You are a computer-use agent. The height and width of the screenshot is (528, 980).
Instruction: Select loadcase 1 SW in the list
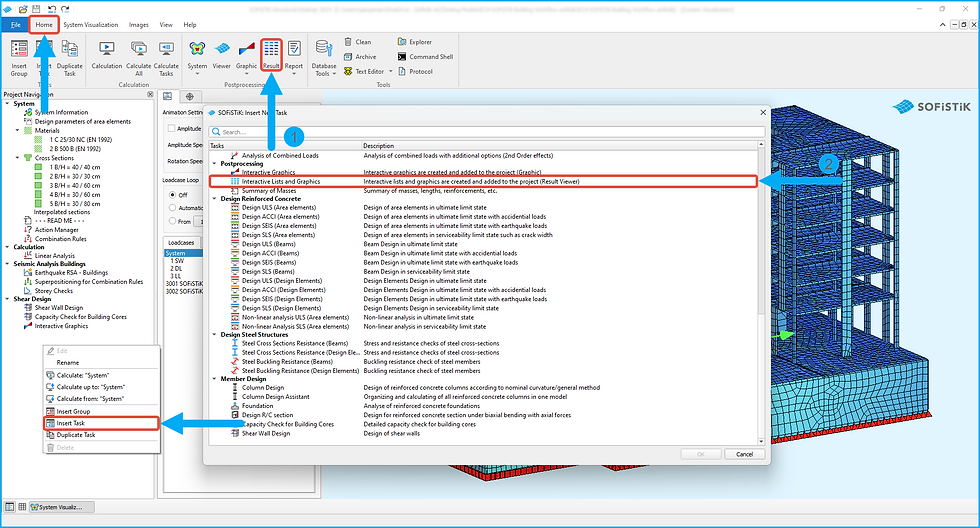(x=177, y=261)
